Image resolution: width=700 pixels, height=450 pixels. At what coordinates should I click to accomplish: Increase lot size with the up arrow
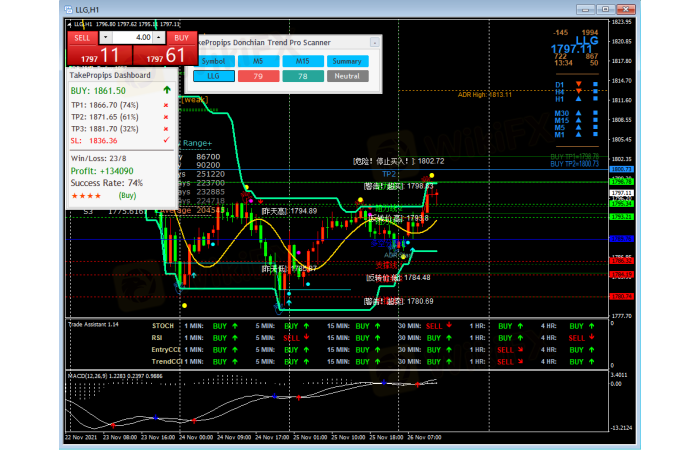(160, 37)
